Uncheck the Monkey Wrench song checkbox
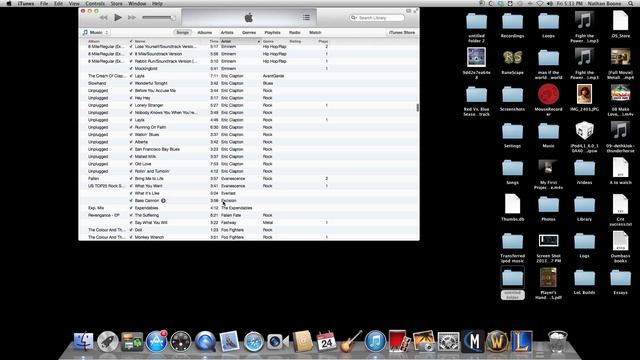Viewport: 640px width, 360px height. [131, 237]
